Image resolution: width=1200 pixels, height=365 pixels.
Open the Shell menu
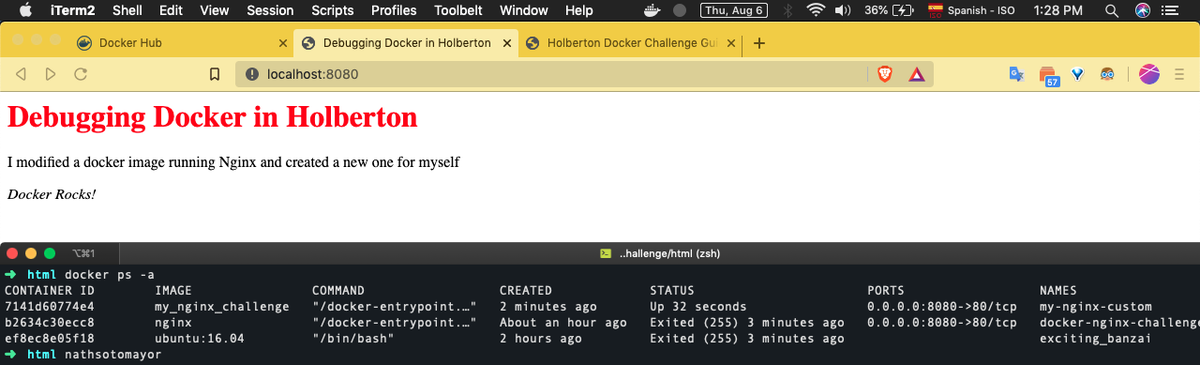tap(127, 10)
